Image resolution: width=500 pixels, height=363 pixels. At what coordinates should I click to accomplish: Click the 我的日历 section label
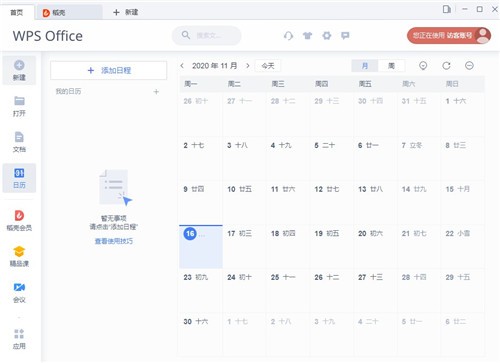[x=68, y=91]
